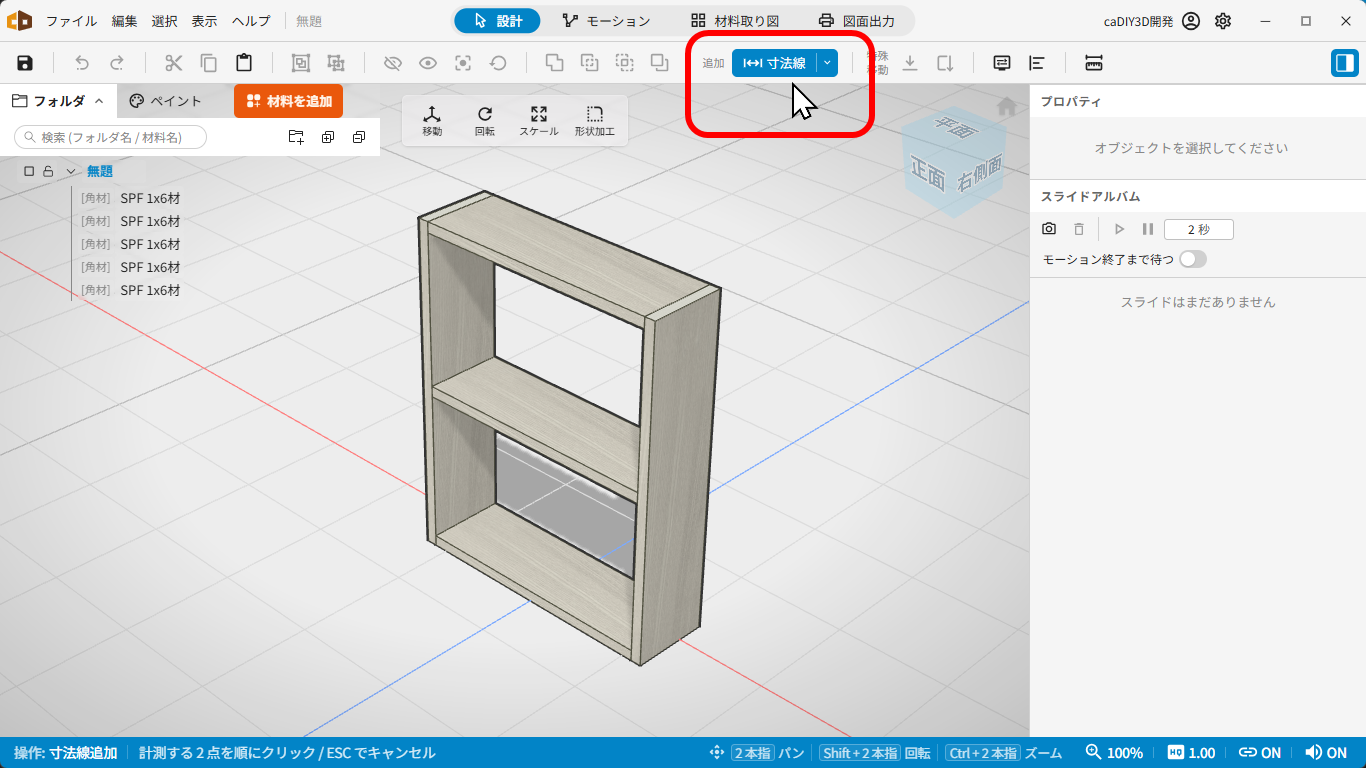
Task: Expand the フォルダ tab chevron
Action: 99,101
